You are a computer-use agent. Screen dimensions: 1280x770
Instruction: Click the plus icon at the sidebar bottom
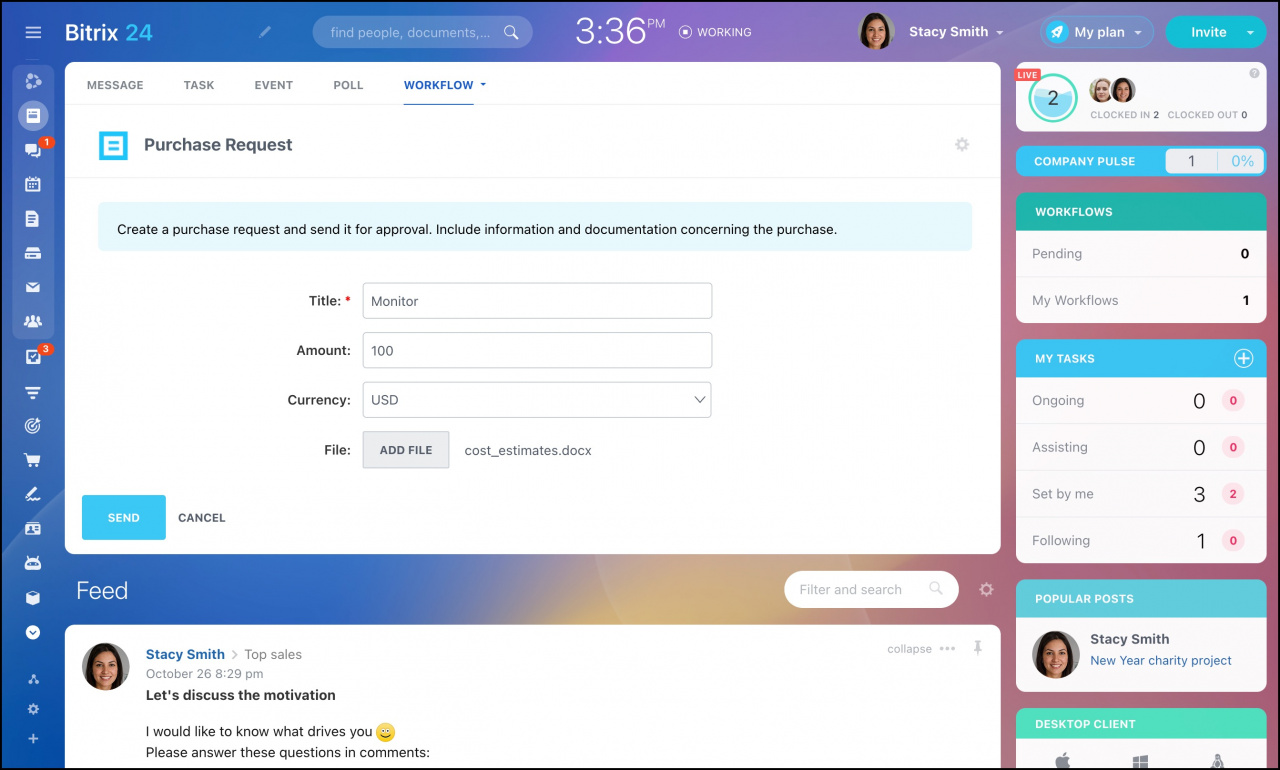[x=33, y=739]
